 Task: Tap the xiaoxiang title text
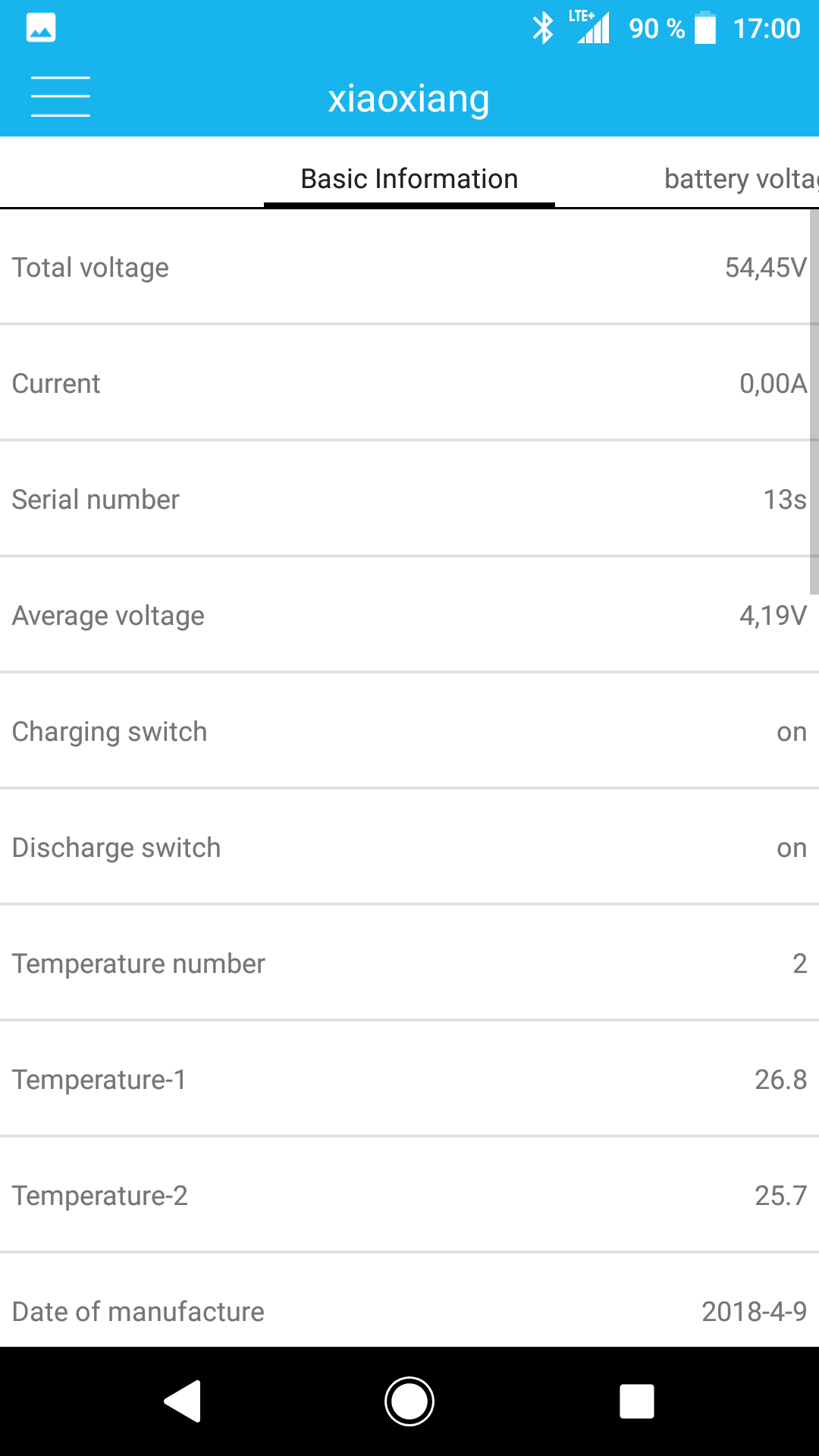tap(409, 99)
